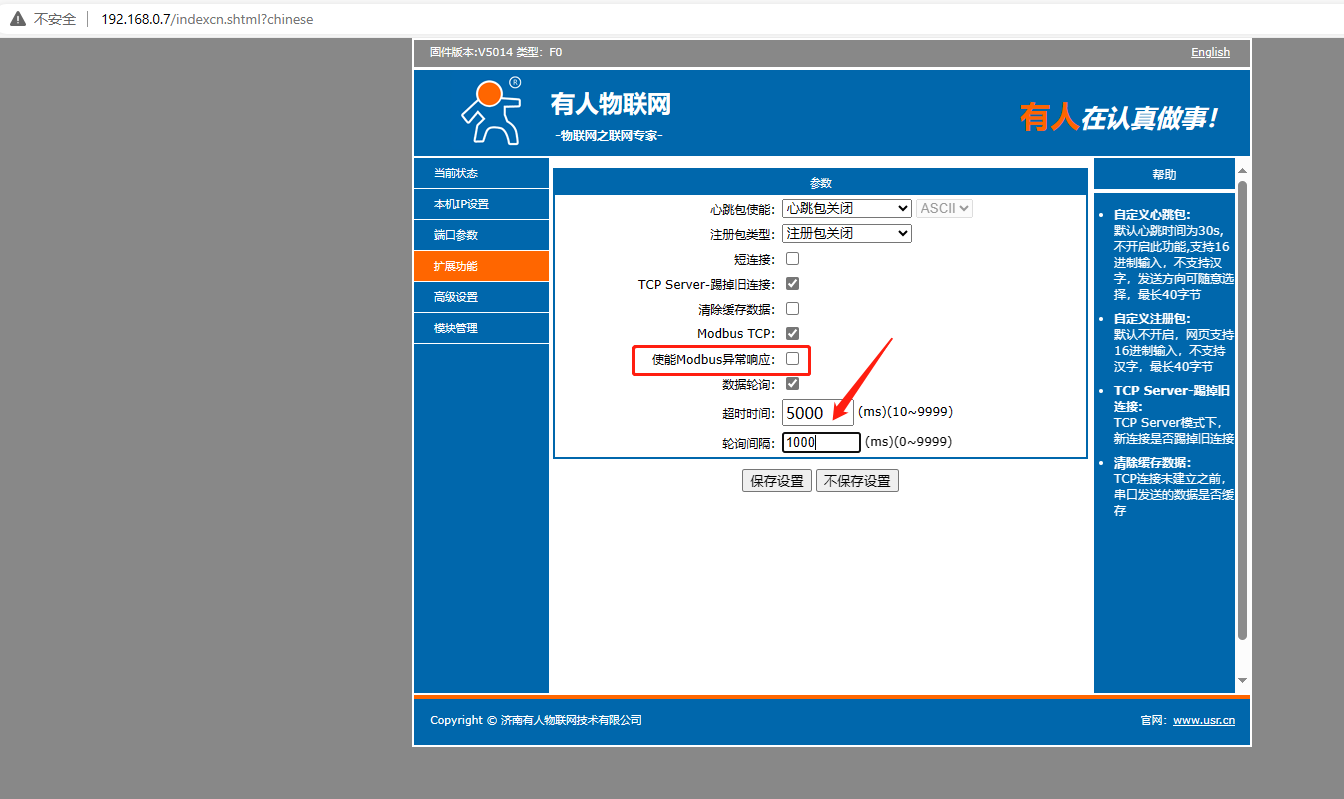Click the 不保存设置 button
Image resolution: width=1344 pixels, height=799 pixels.
click(x=857, y=481)
